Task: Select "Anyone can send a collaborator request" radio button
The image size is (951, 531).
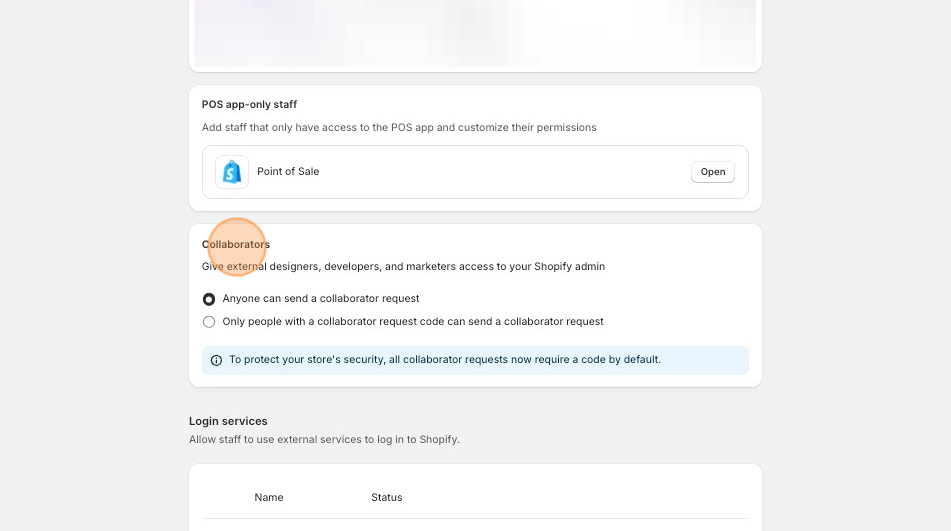Action: tap(209, 299)
